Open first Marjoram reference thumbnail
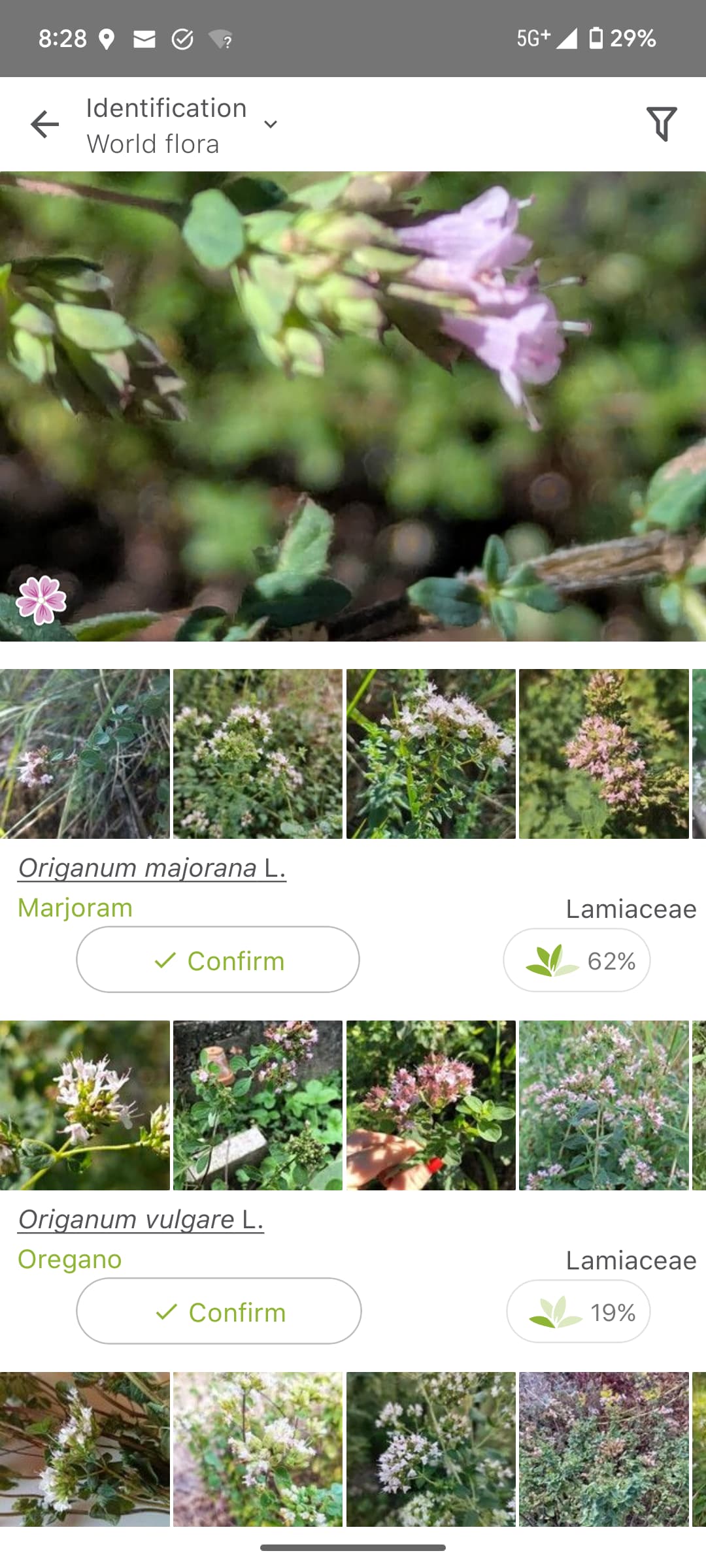This screenshot has width=706, height=1568. [x=85, y=754]
